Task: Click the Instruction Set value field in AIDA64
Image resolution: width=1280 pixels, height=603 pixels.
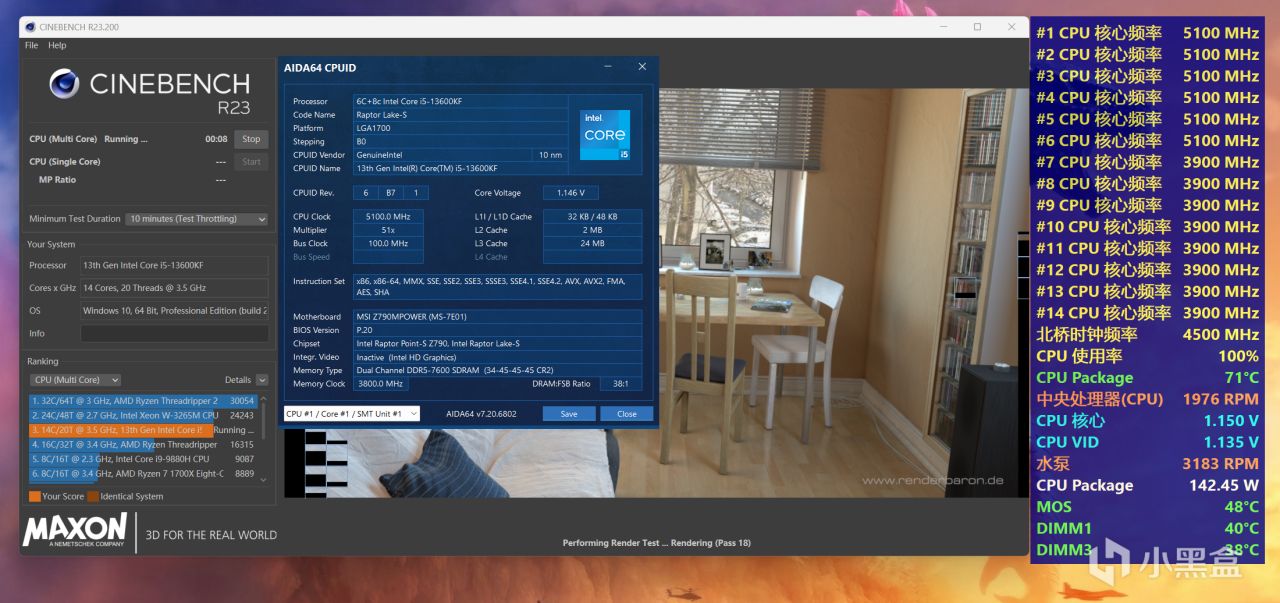Action: (x=498, y=287)
